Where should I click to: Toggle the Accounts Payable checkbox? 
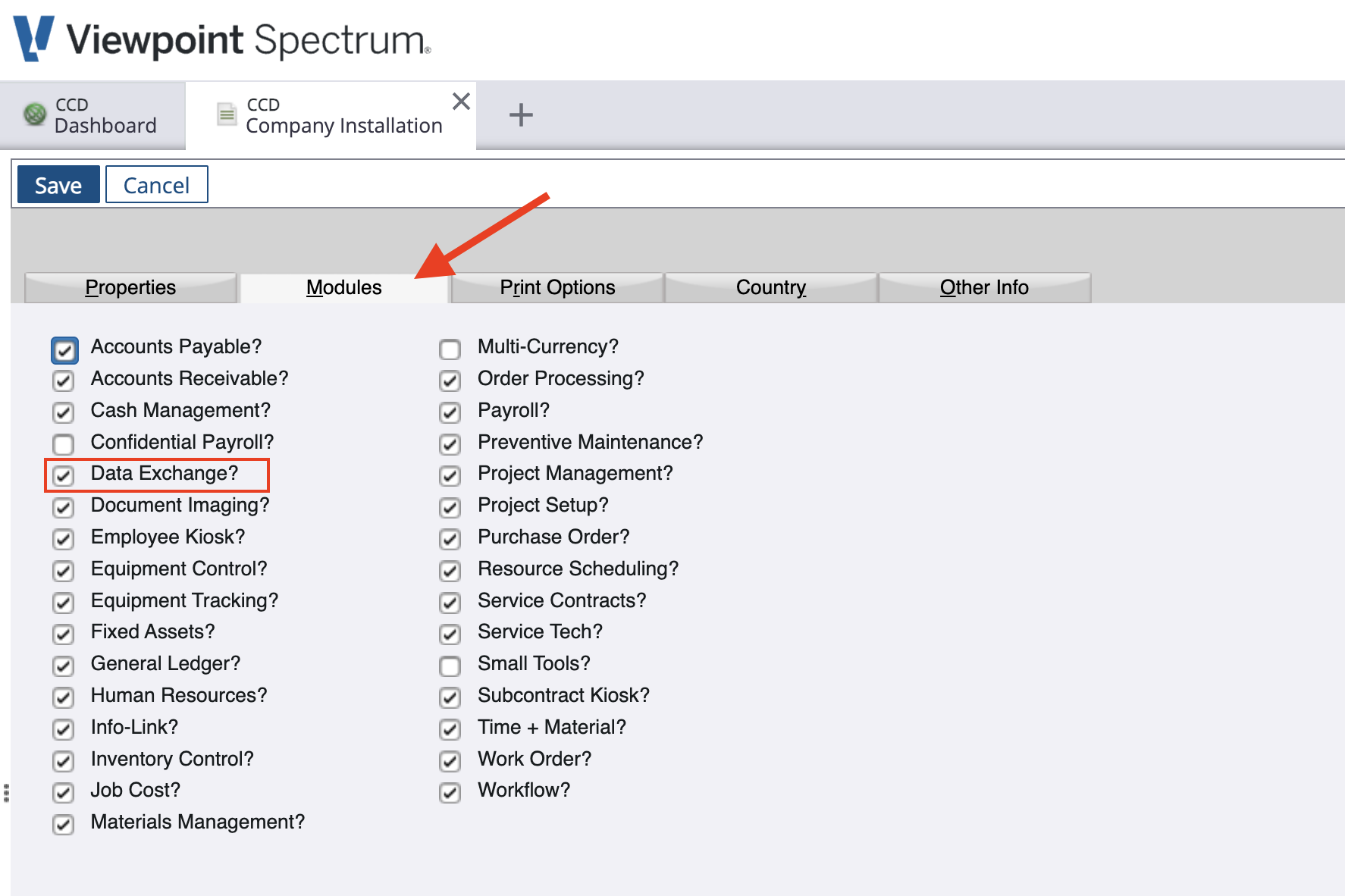click(x=64, y=350)
